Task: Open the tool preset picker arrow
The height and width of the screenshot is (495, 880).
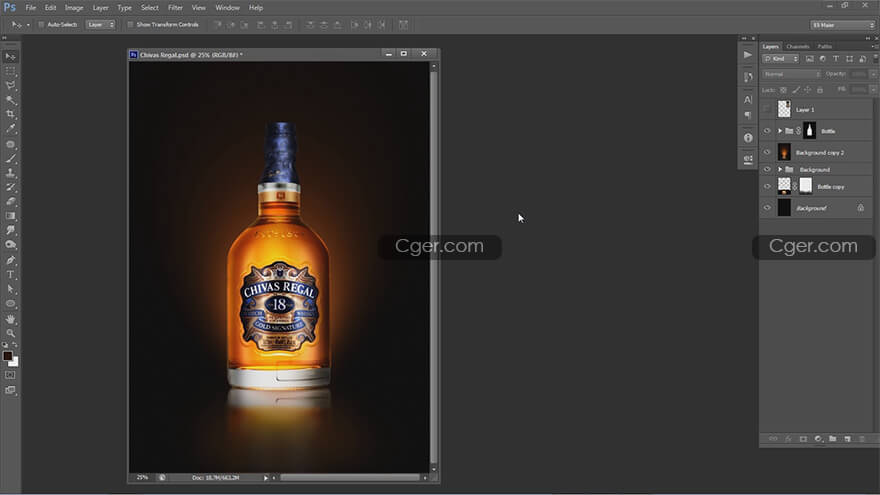Action: (28, 25)
